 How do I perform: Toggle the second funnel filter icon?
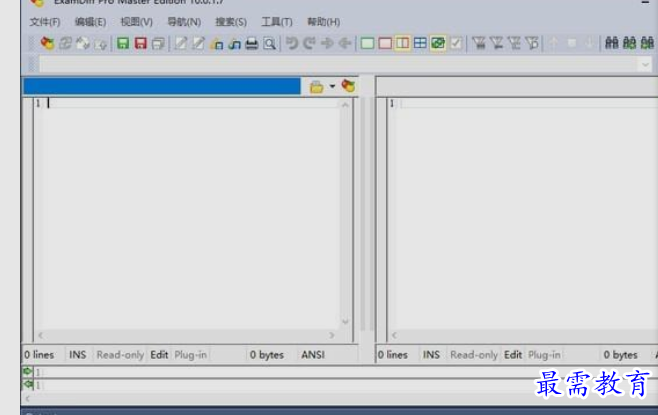(496, 43)
